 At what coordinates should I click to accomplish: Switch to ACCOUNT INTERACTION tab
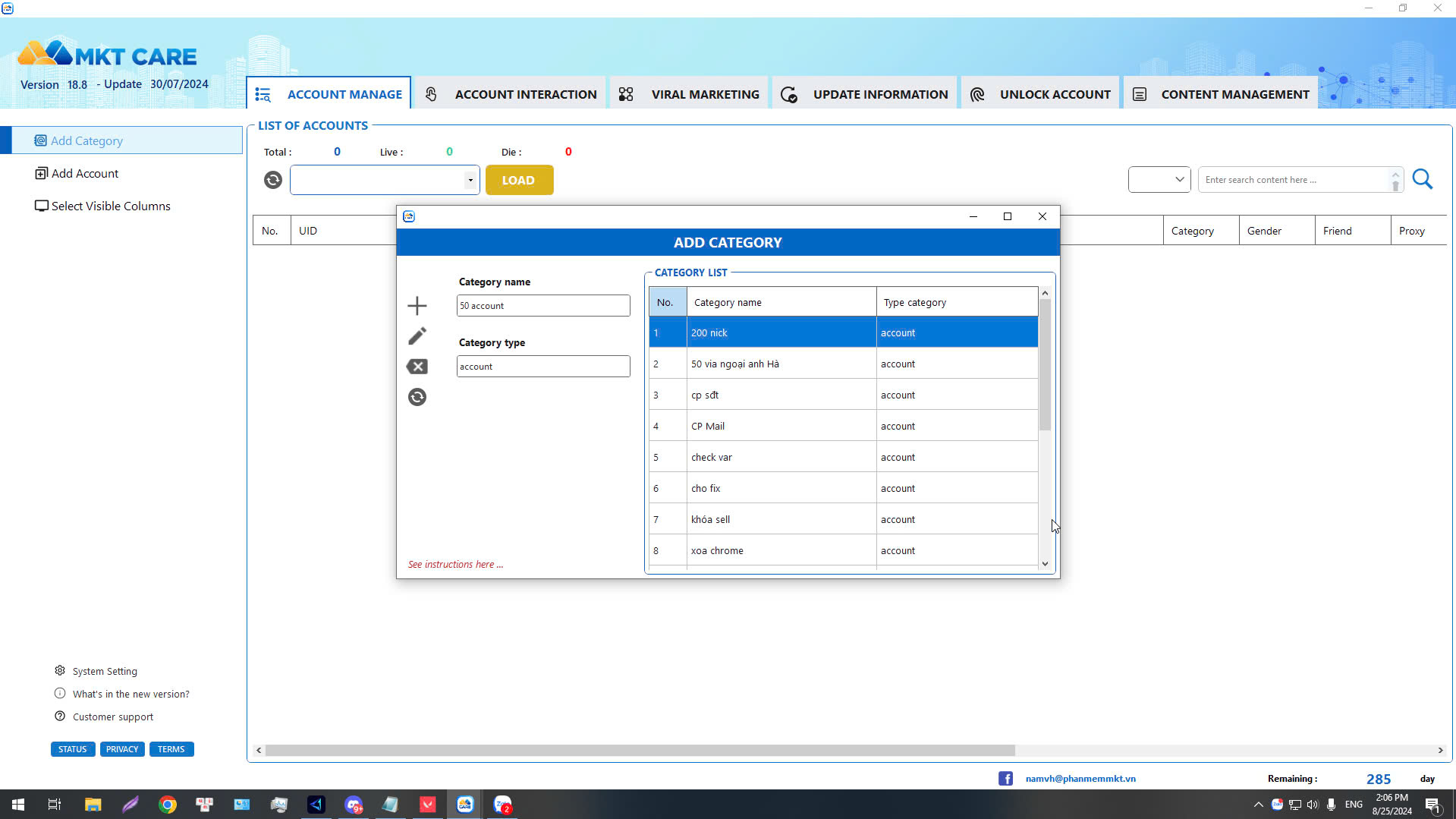pos(510,94)
